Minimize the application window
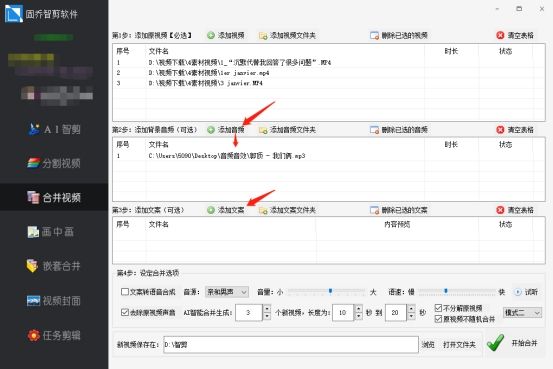Screen dimensions: 553x369 point(497,9)
